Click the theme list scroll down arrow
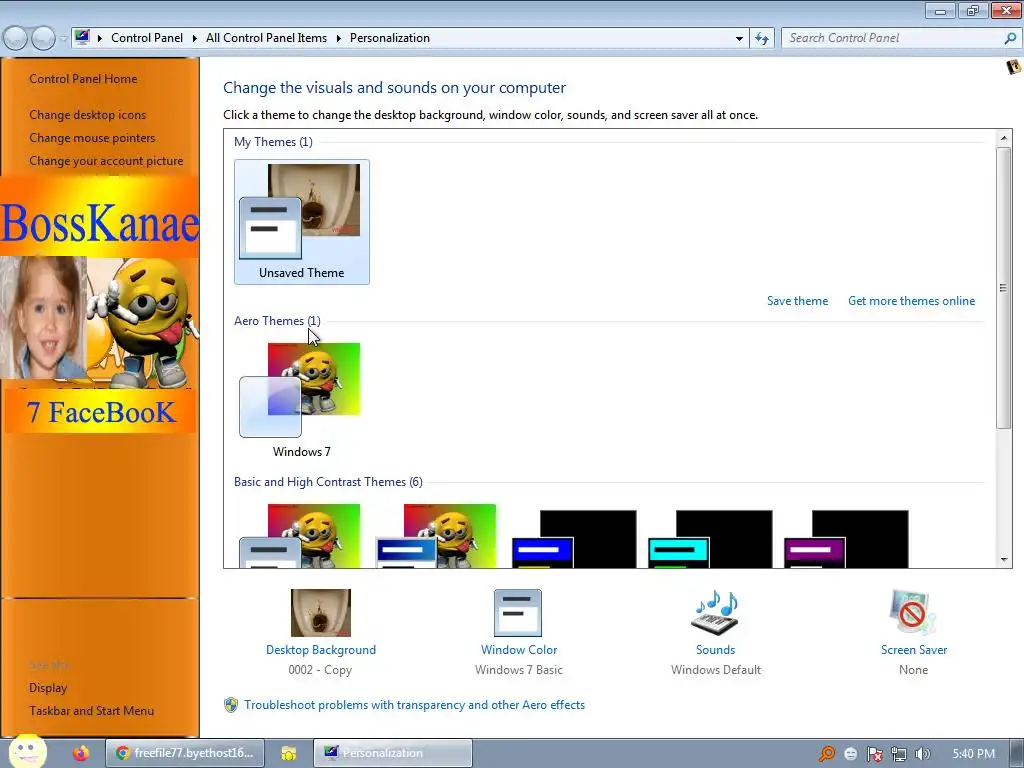 (x=1004, y=560)
